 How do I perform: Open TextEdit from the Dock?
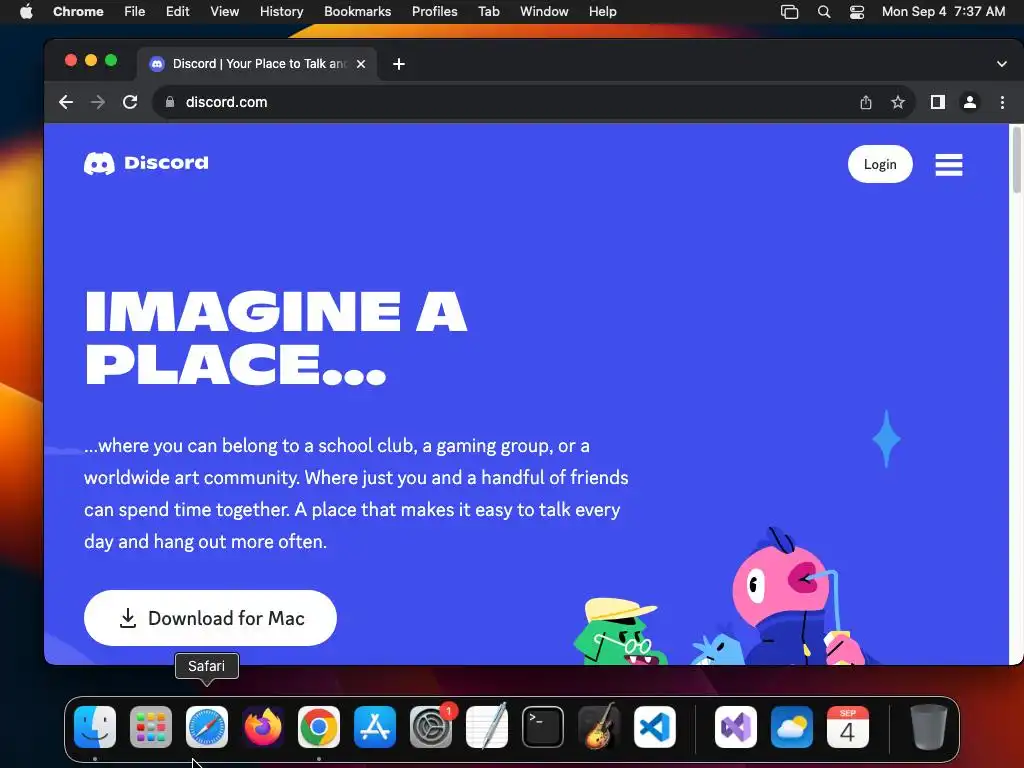point(487,726)
